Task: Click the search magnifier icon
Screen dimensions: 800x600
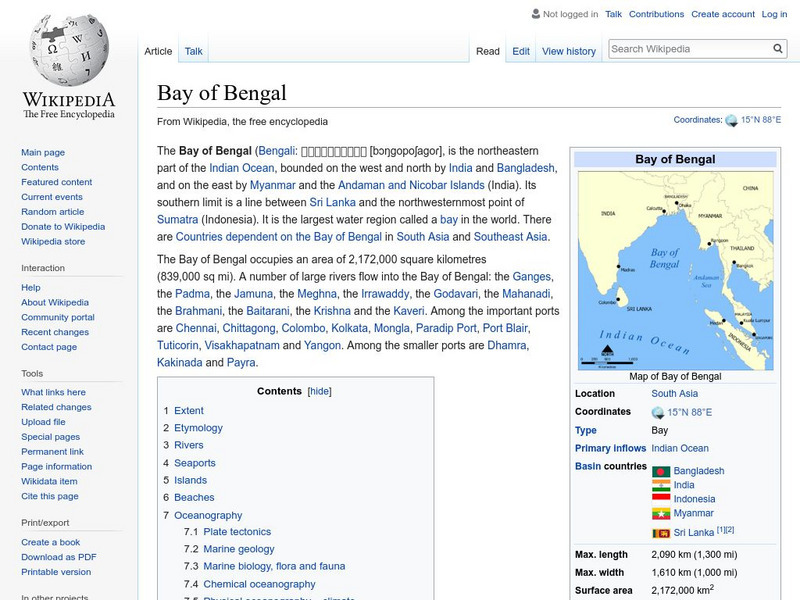Action: click(778, 48)
